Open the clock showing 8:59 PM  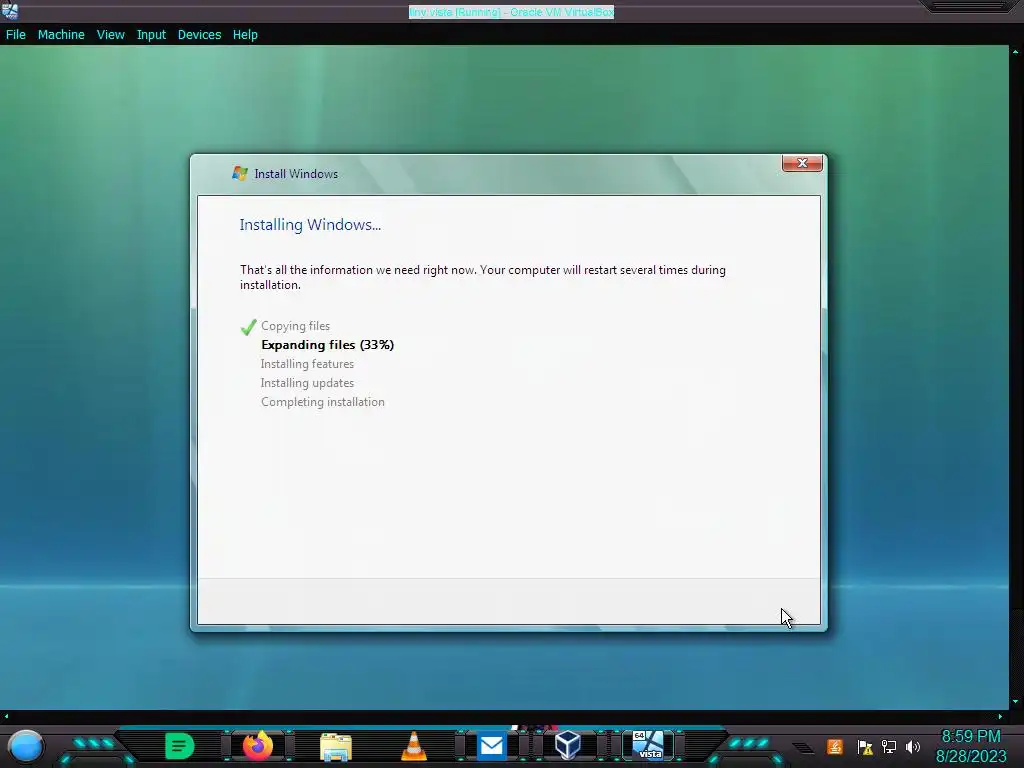click(x=971, y=746)
